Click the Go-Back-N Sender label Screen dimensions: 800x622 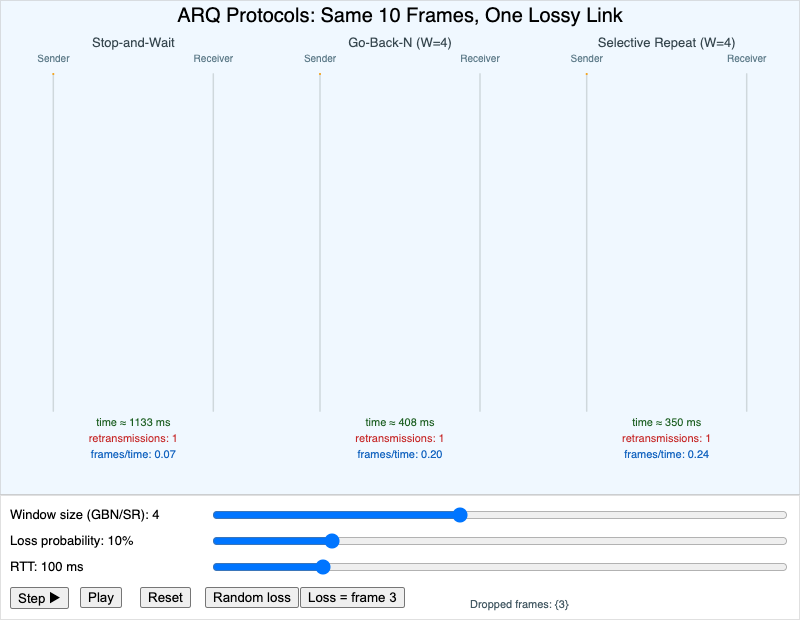coord(320,59)
